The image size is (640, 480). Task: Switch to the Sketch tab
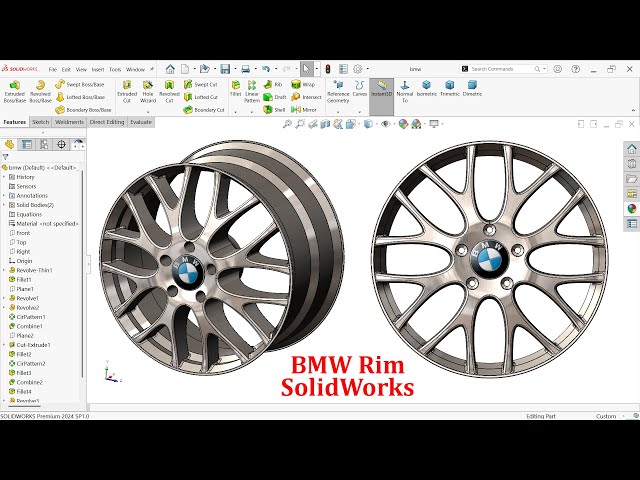click(40, 122)
